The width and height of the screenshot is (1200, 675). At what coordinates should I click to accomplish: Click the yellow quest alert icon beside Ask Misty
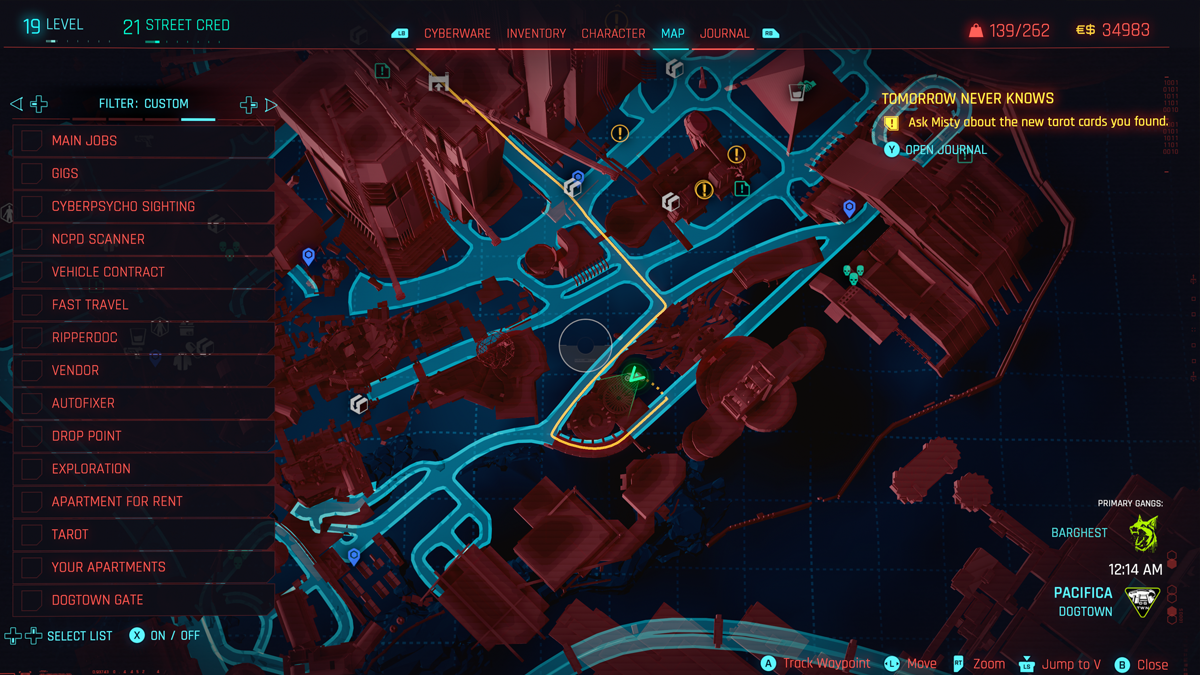[x=891, y=122]
